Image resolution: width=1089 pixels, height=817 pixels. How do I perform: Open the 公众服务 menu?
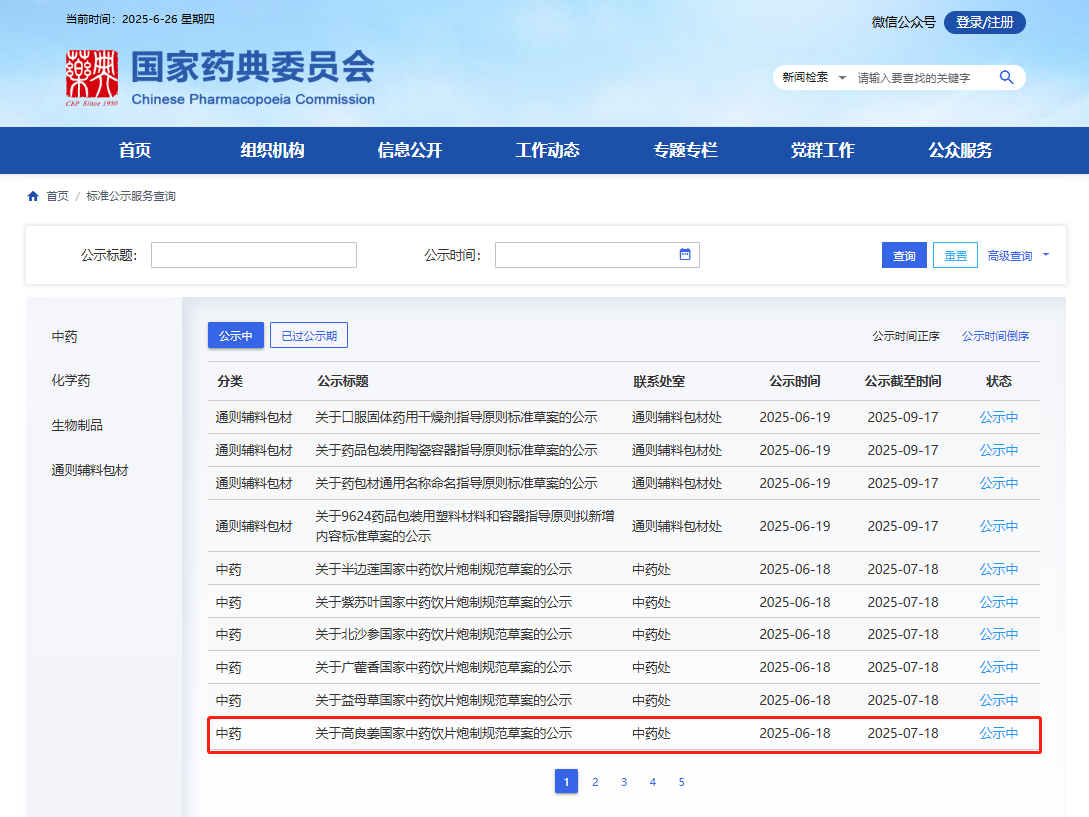pyautogui.click(x=960, y=150)
